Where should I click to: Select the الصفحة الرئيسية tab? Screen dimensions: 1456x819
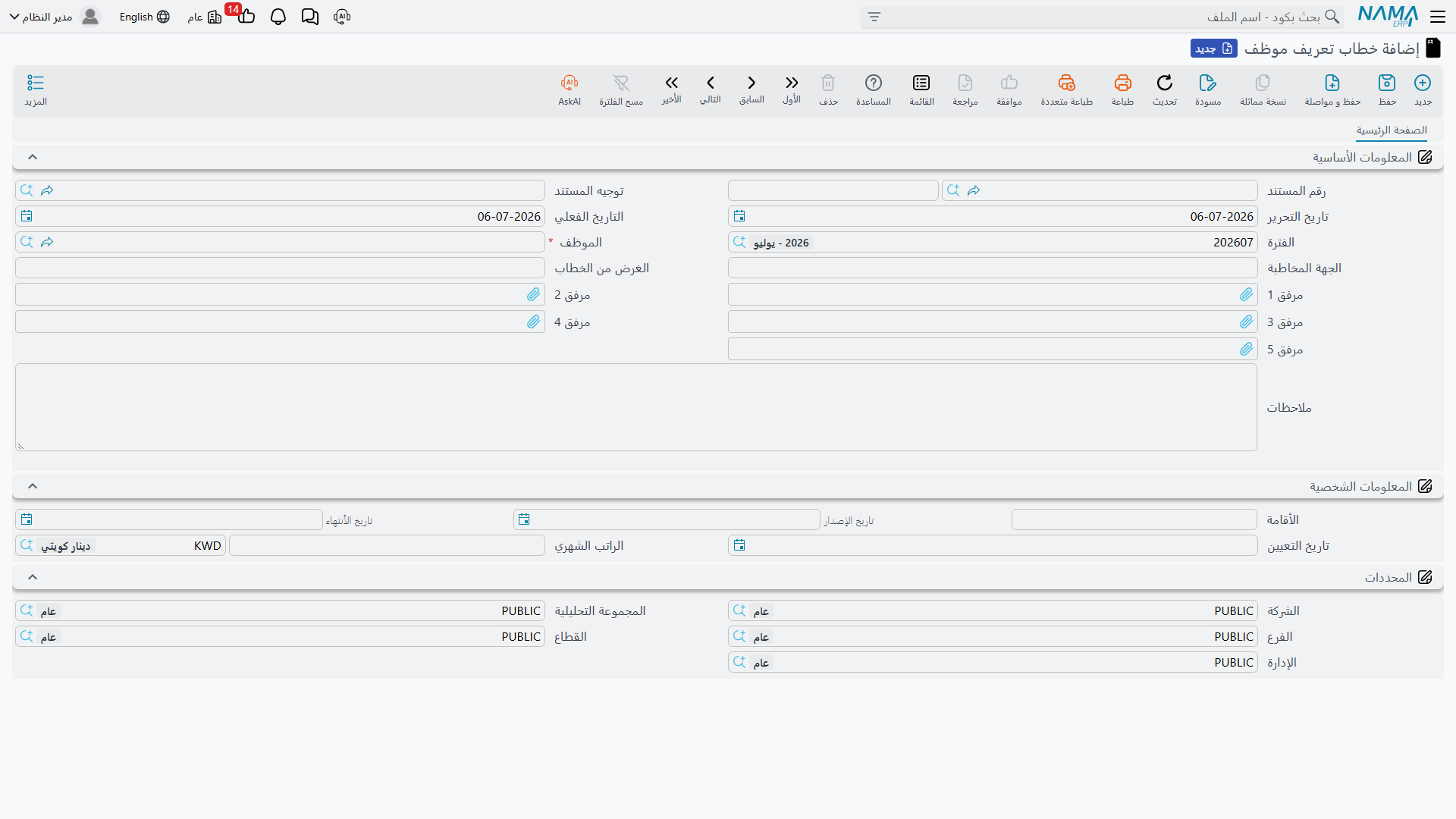coord(1392,130)
